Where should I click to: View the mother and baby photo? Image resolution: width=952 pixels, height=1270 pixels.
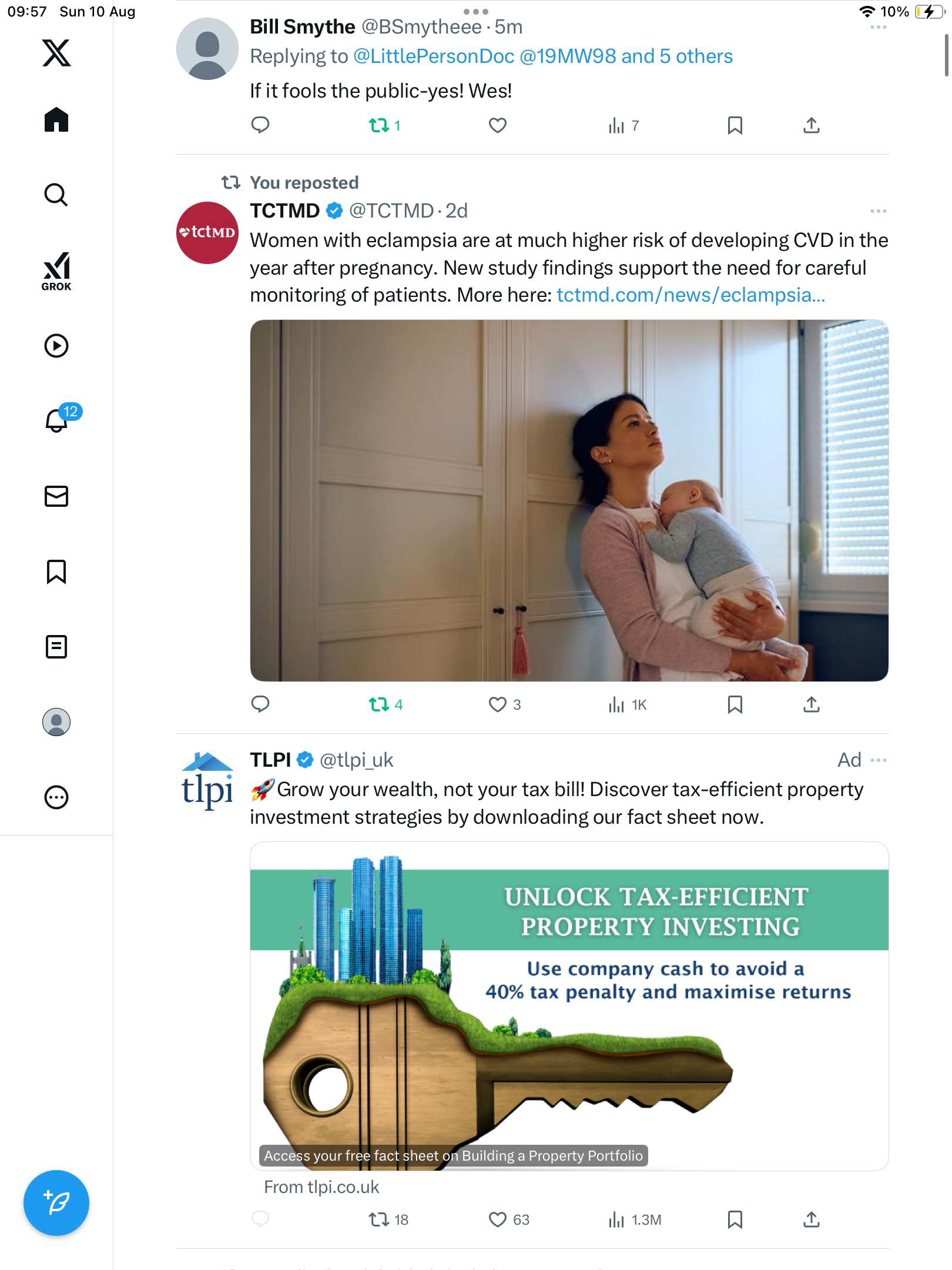pos(569,500)
